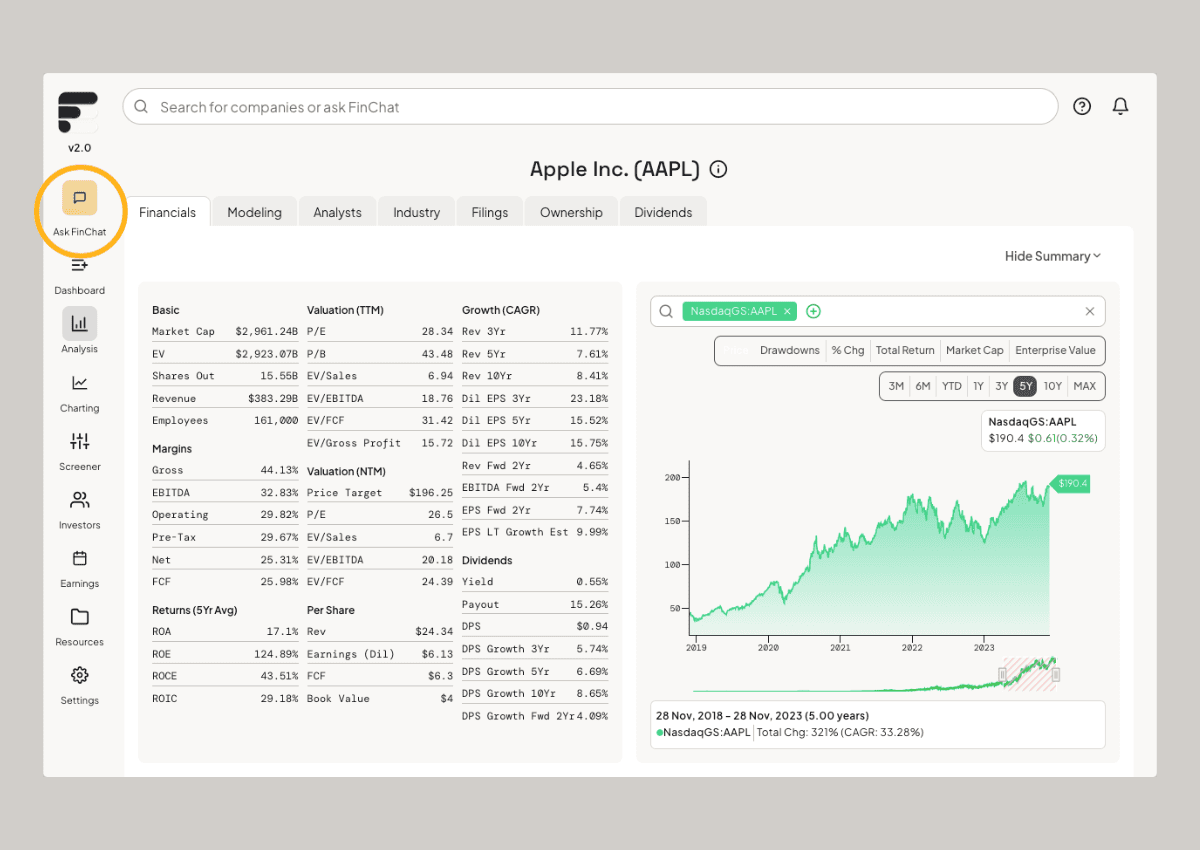The width and height of the screenshot is (1200, 850).
Task: Select the active 5Y range
Action: pyautogui.click(x=1025, y=386)
